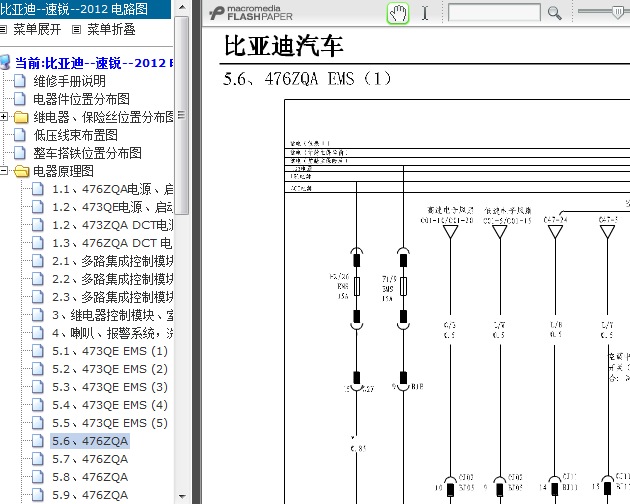
Task: Open 整车搭铁位置分布图 page
Action: (87, 153)
